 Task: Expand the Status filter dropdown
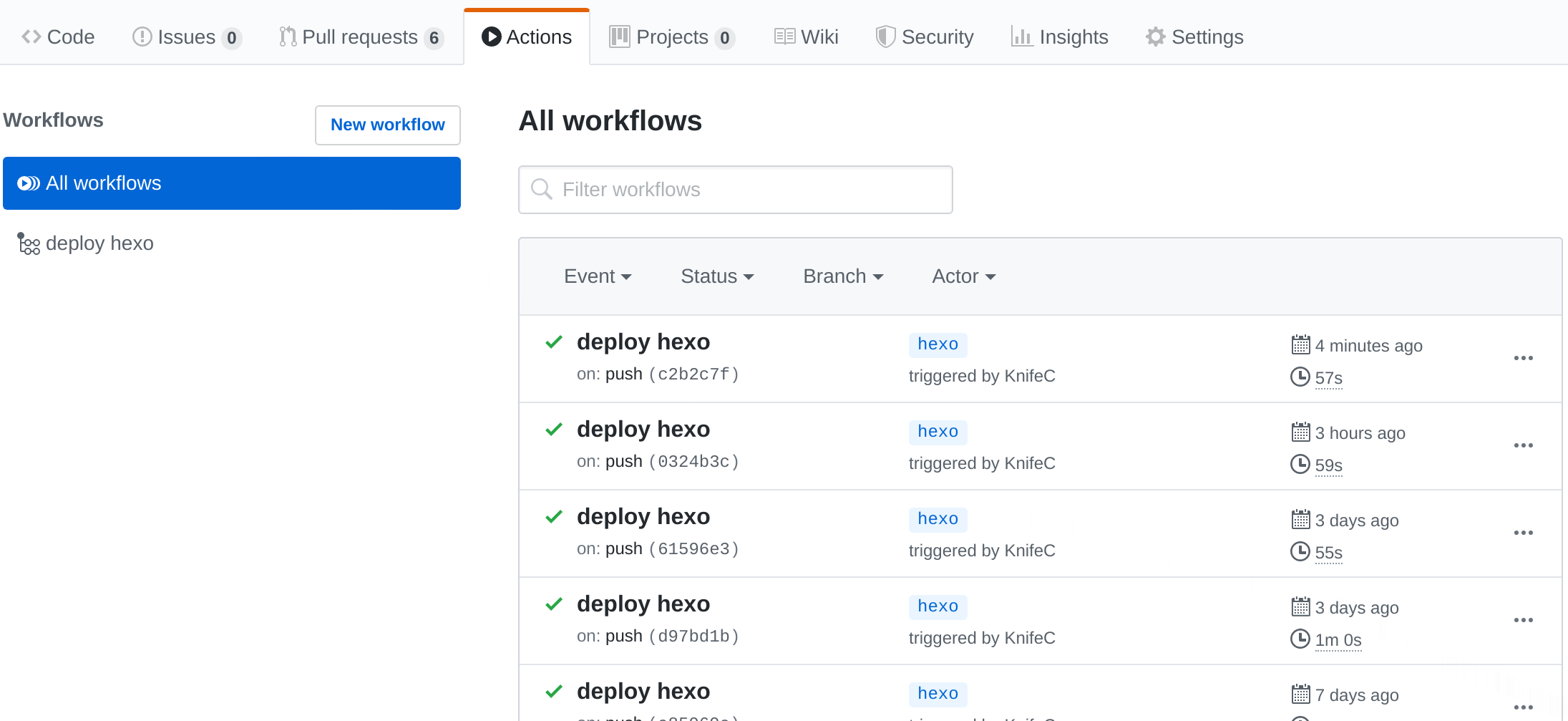716,276
